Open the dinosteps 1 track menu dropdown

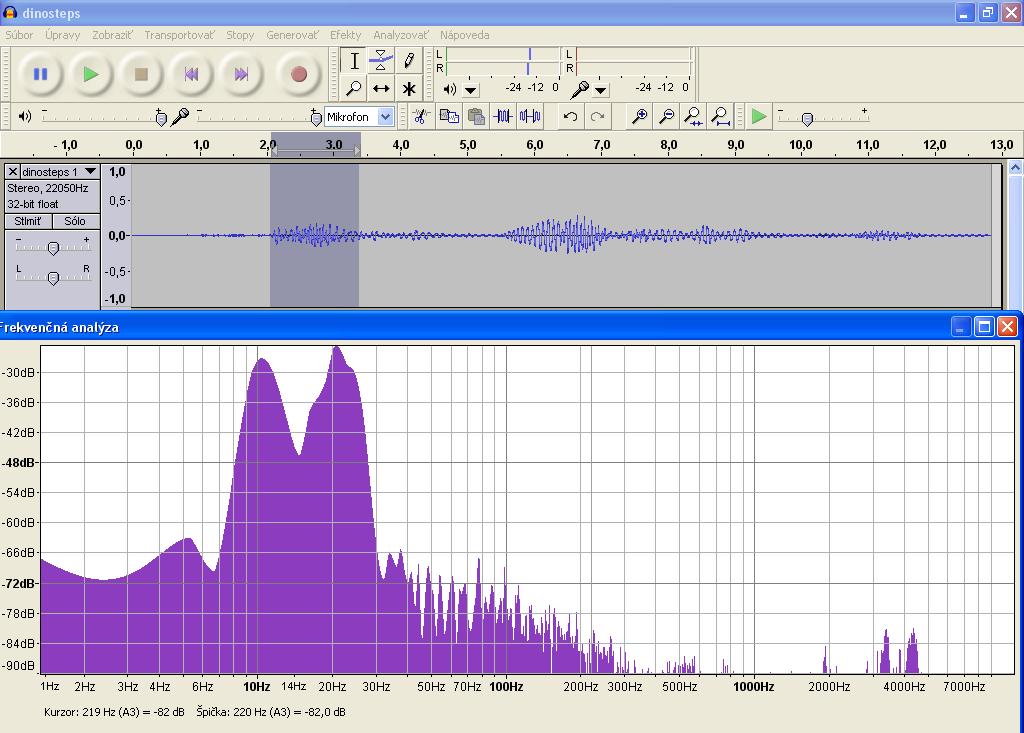91,172
